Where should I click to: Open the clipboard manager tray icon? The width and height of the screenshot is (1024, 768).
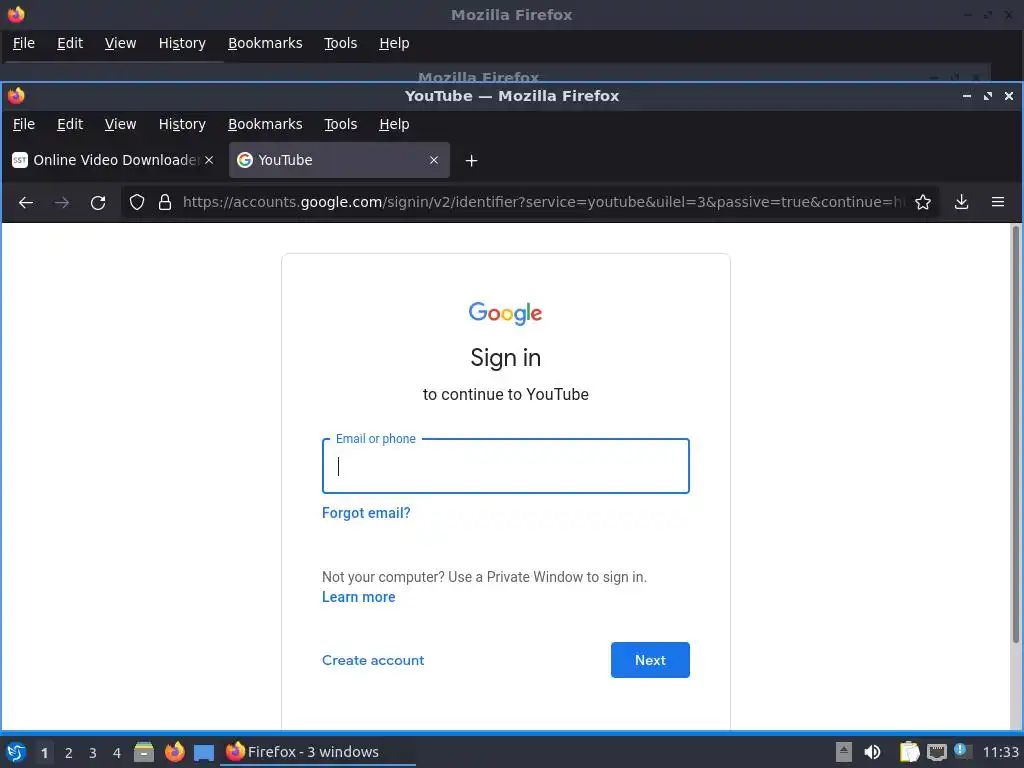click(x=909, y=752)
